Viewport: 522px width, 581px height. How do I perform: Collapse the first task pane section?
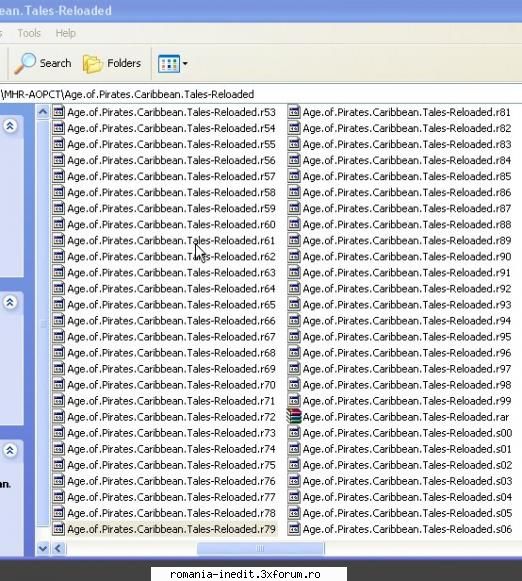click(x=10, y=126)
